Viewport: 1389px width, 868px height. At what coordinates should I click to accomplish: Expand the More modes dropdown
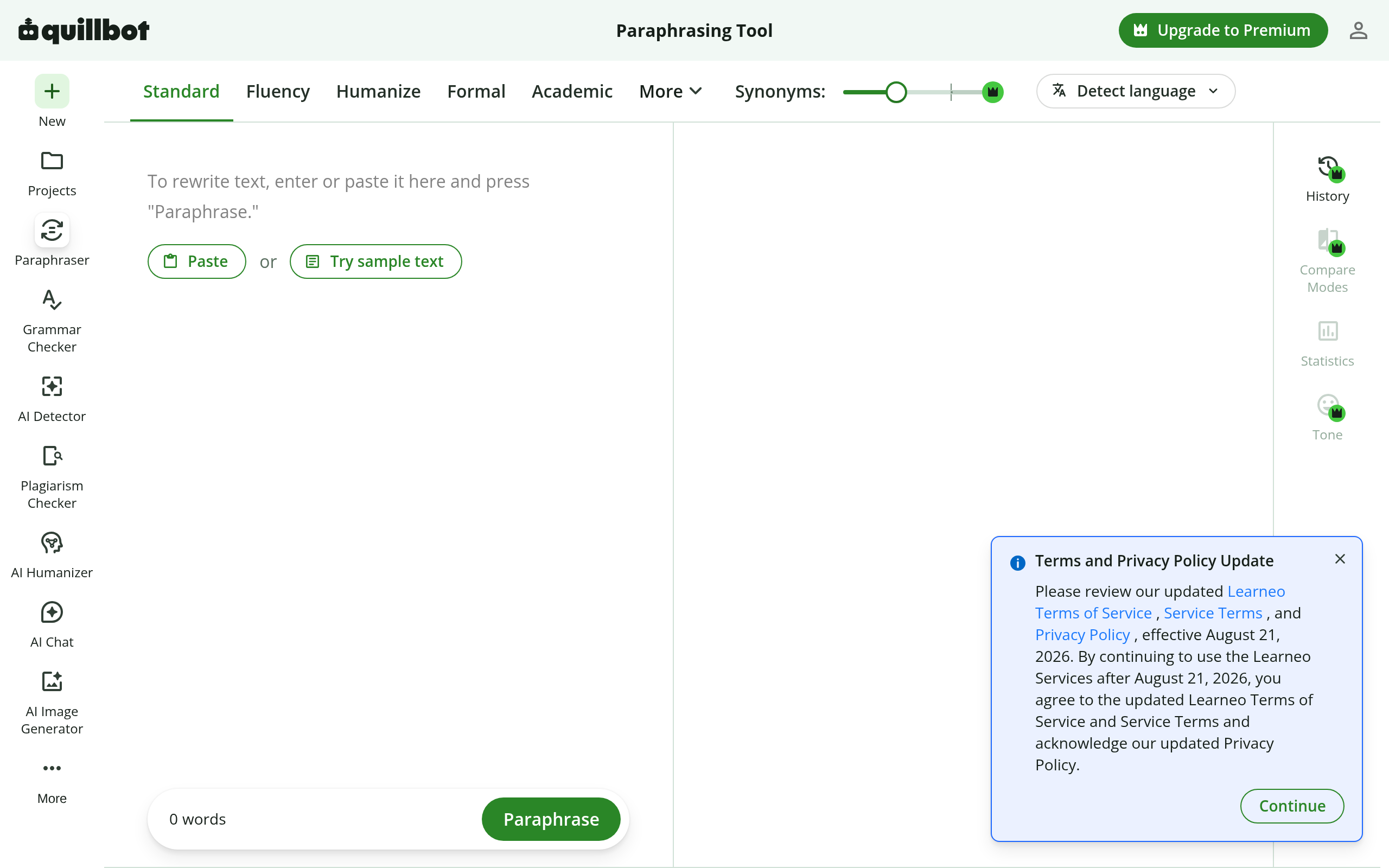coord(671,91)
